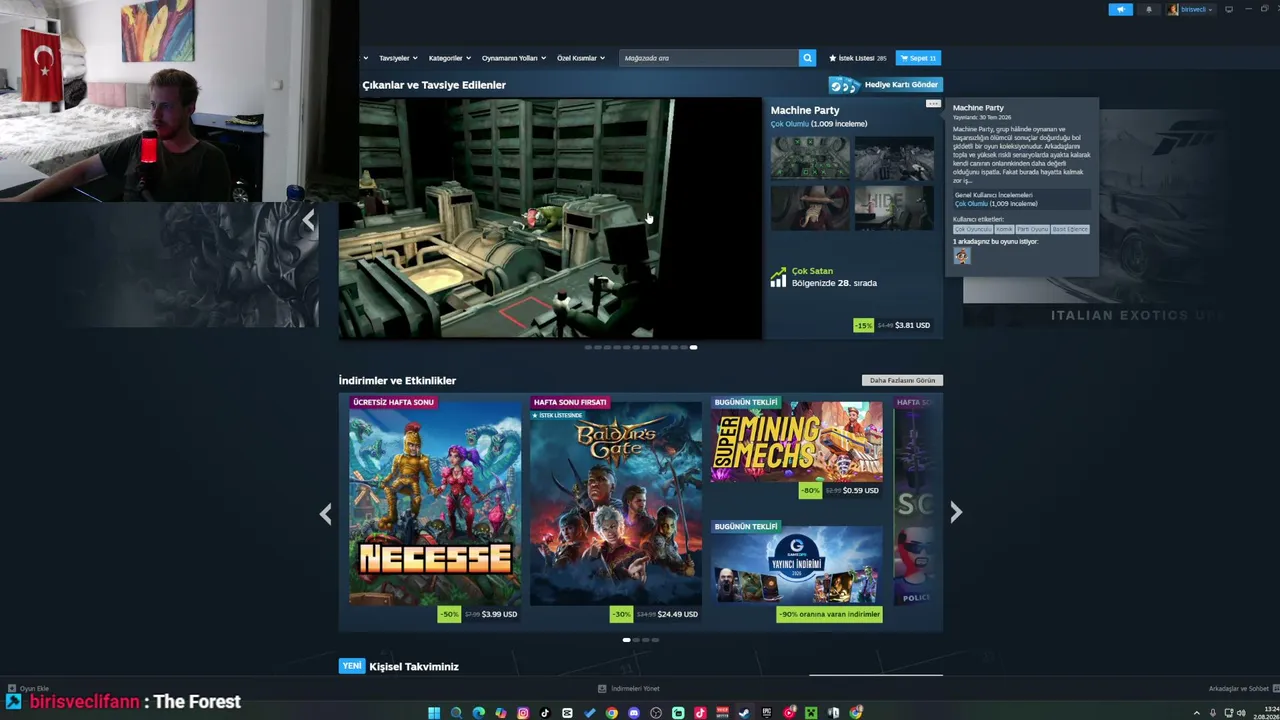Image resolution: width=1280 pixels, height=720 pixels.
Task: Open the three-dot options on Machine Party
Action: (x=933, y=103)
